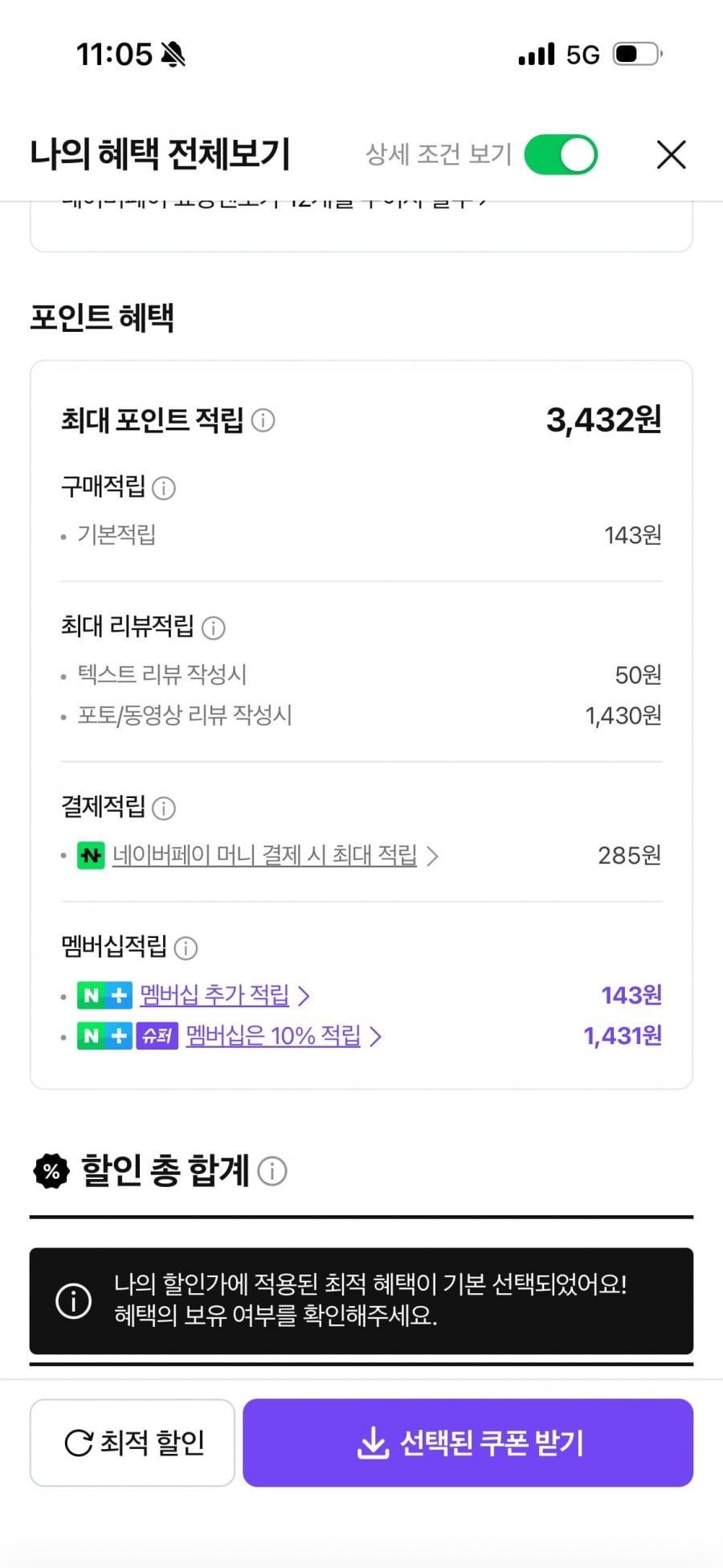Close the 나의 혜택 전체보기 panel
Image resolution: width=723 pixels, height=1568 pixels.
pyautogui.click(x=671, y=154)
